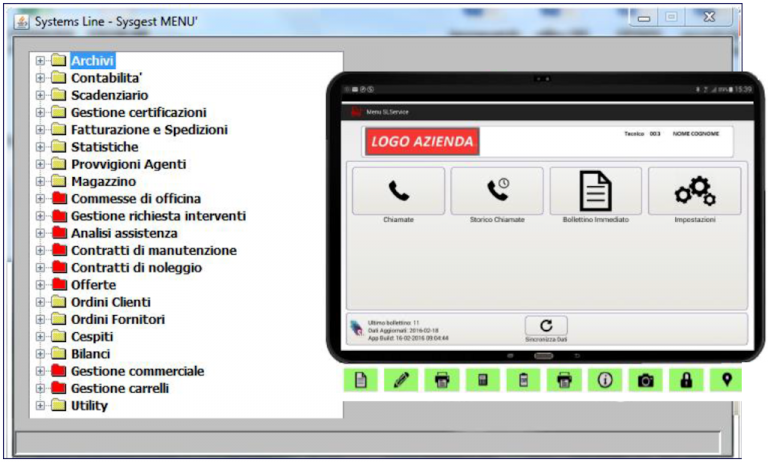
Task: Click the green info icon
Action: [605, 380]
